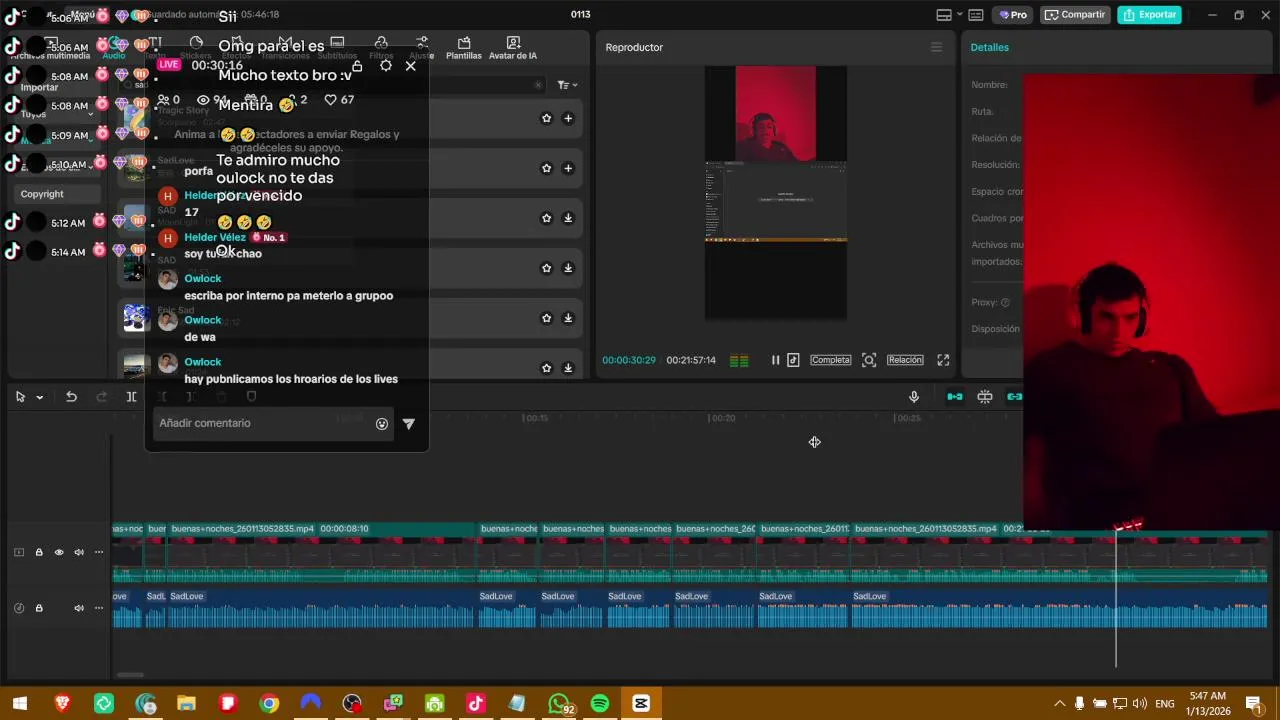The height and width of the screenshot is (720, 1280).
Task: Click the heart likes counter showing 67
Action: point(339,100)
